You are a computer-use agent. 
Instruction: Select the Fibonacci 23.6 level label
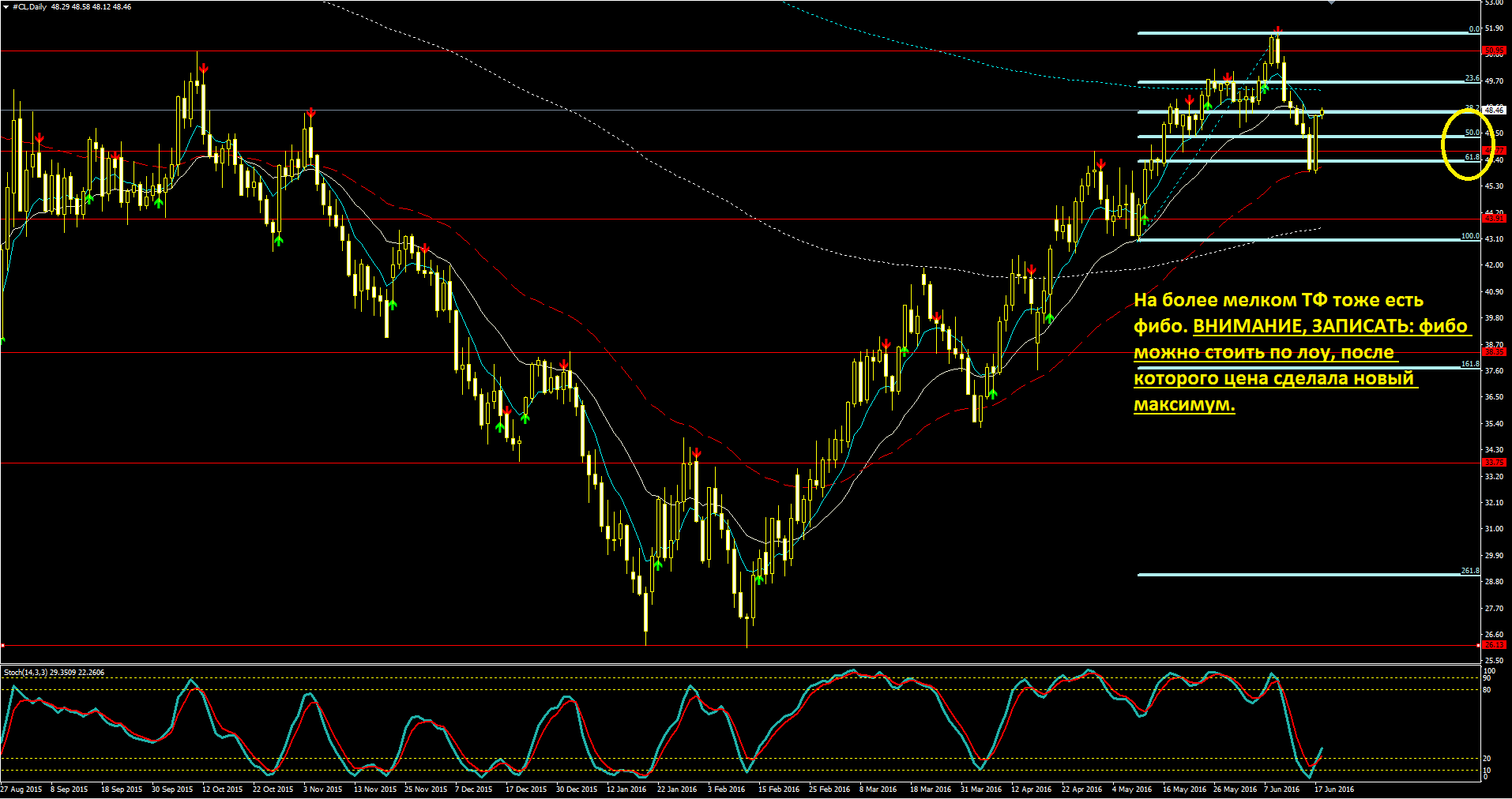point(1473,78)
